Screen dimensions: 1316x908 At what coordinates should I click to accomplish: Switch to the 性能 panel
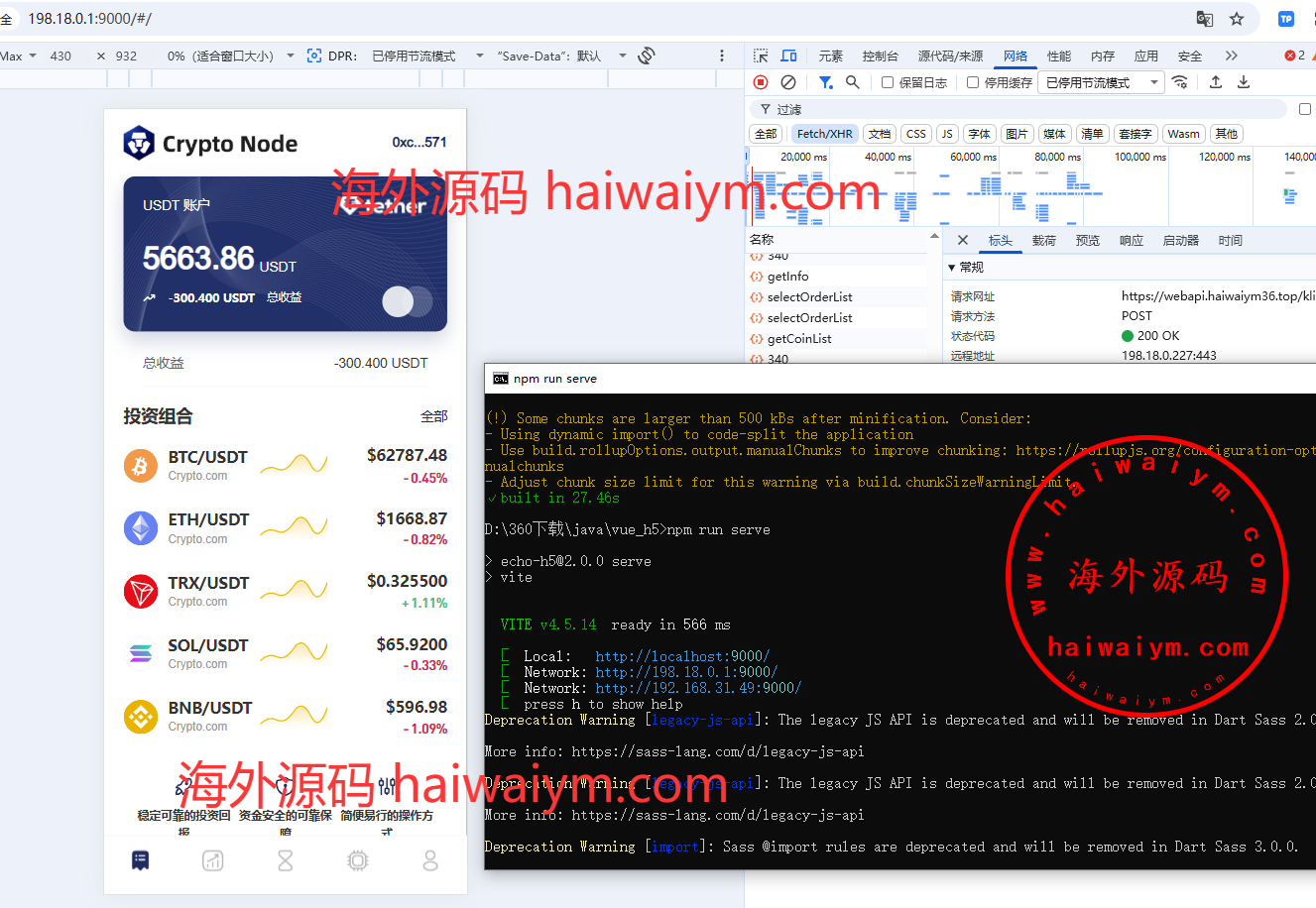point(1059,56)
